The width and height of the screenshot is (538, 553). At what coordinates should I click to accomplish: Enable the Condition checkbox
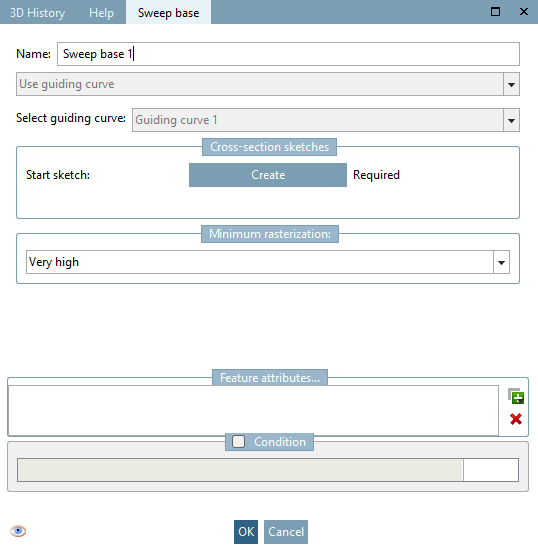238,442
